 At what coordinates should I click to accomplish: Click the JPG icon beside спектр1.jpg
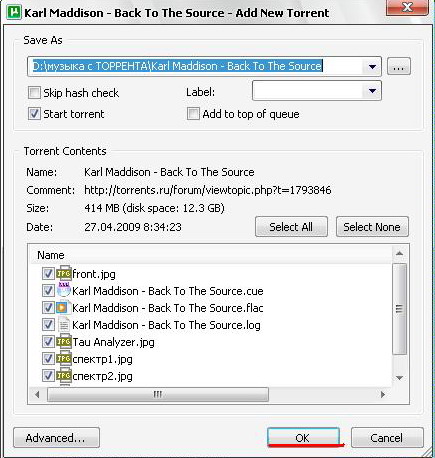pos(64,359)
